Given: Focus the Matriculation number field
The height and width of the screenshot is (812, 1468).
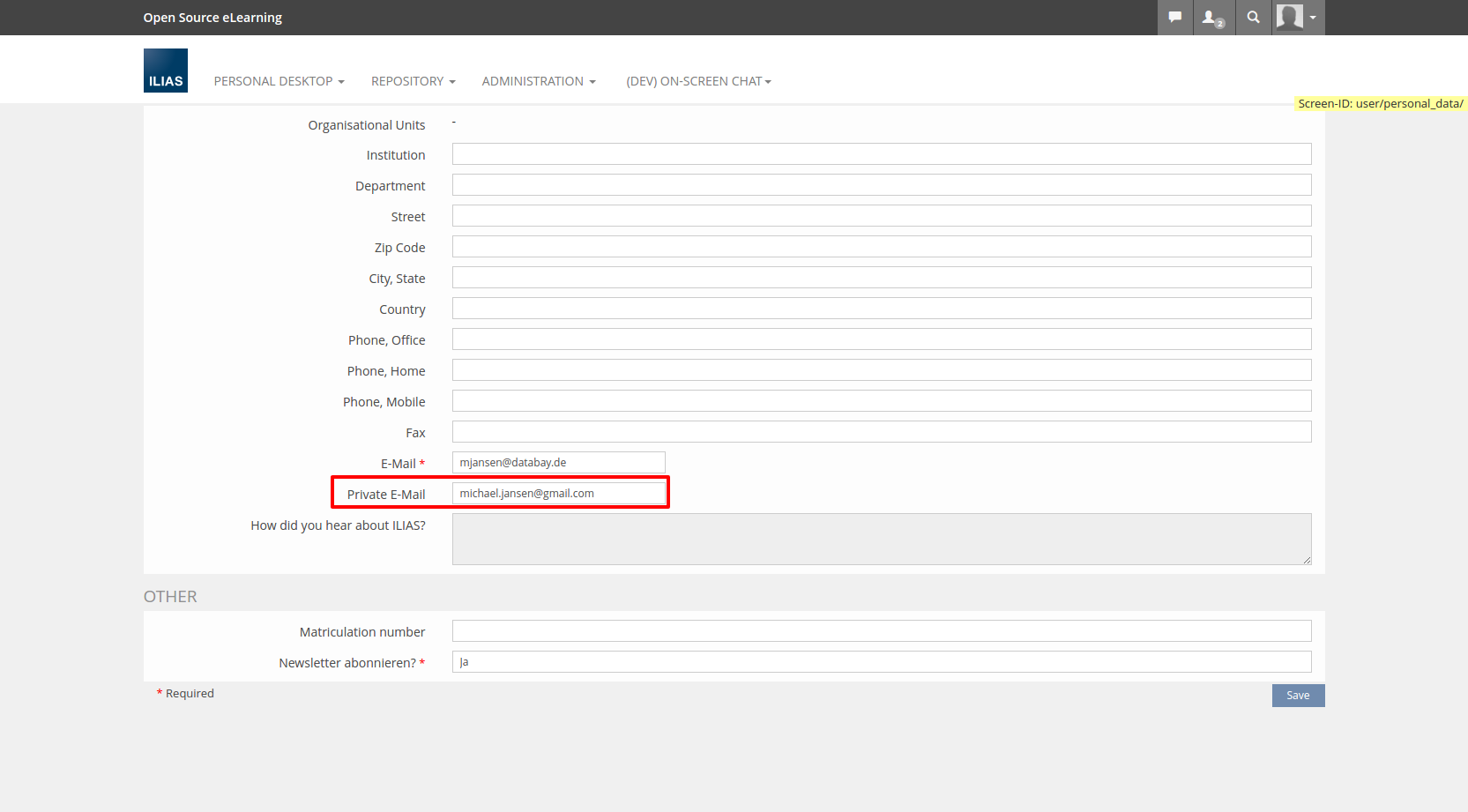Looking at the screenshot, I should 881,631.
